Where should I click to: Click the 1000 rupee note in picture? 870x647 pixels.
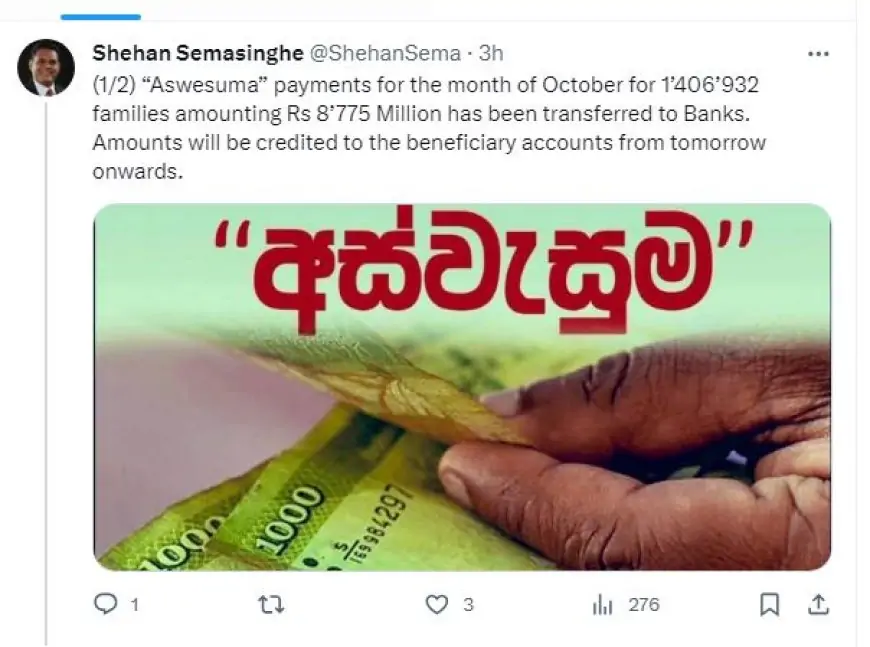click(x=289, y=510)
